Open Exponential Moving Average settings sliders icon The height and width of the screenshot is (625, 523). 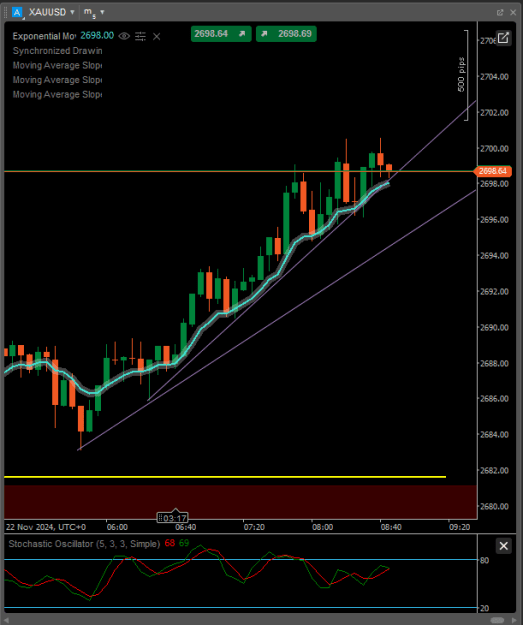coord(140,36)
